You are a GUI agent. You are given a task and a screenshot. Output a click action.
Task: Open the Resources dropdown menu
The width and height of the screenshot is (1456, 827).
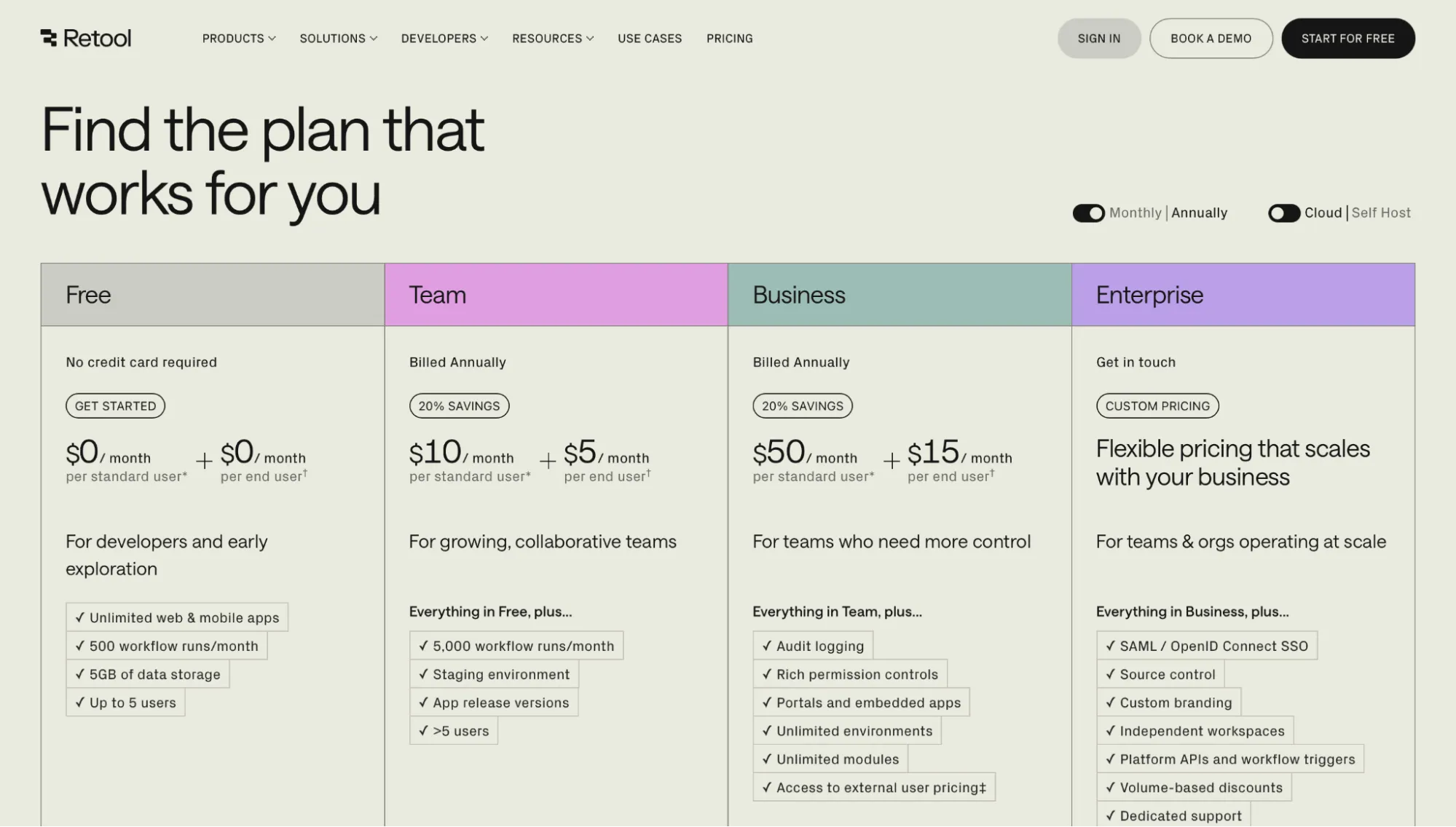tap(553, 39)
